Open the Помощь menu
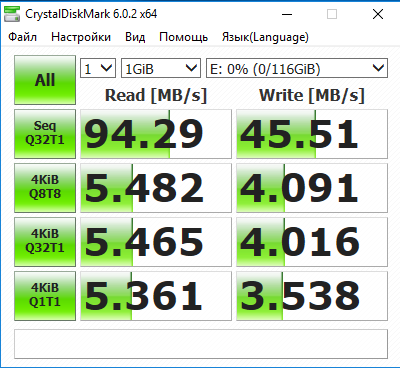The height and width of the screenshot is (368, 400). [x=183, y=37]
